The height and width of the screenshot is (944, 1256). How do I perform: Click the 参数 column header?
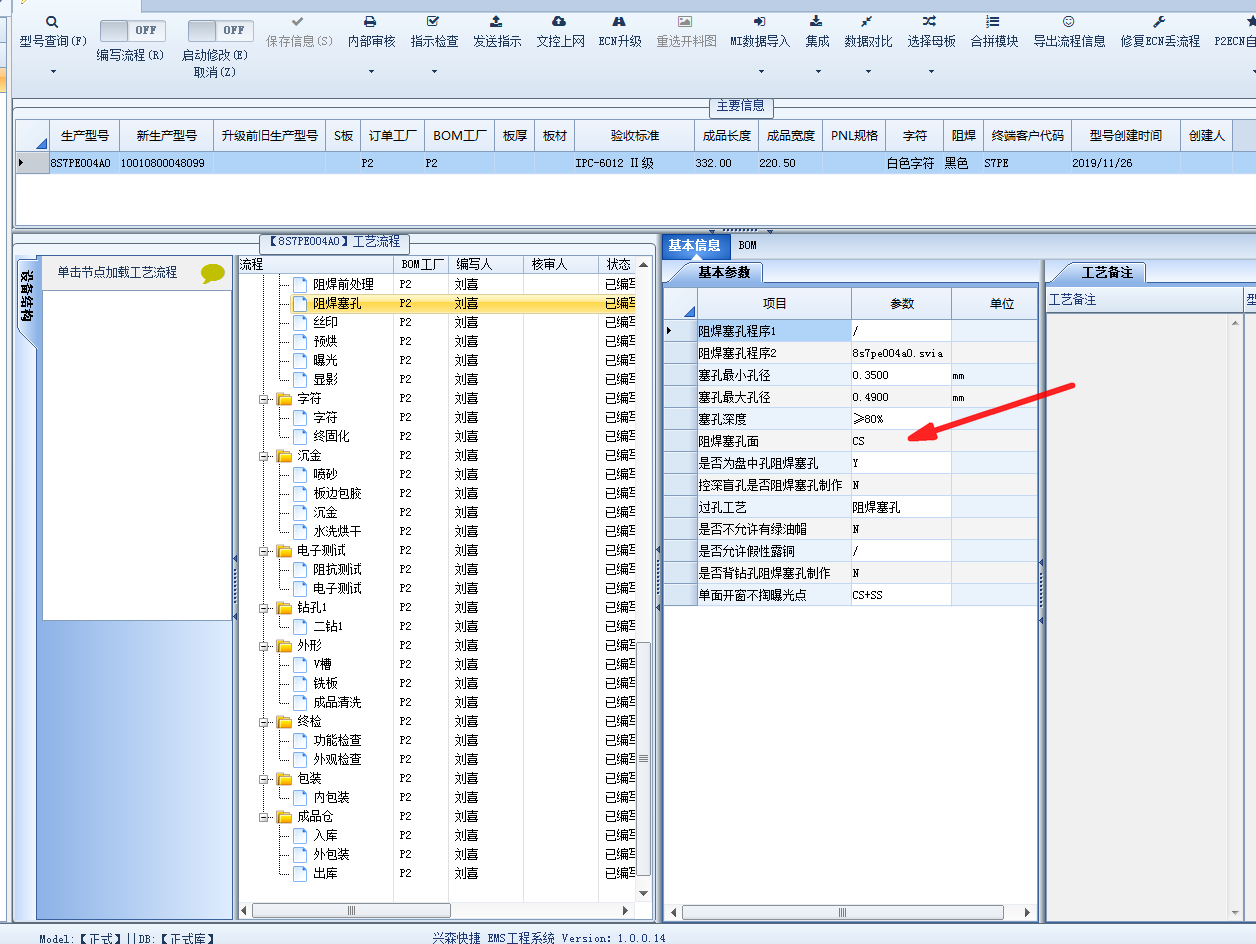click(x=902, y=304)
